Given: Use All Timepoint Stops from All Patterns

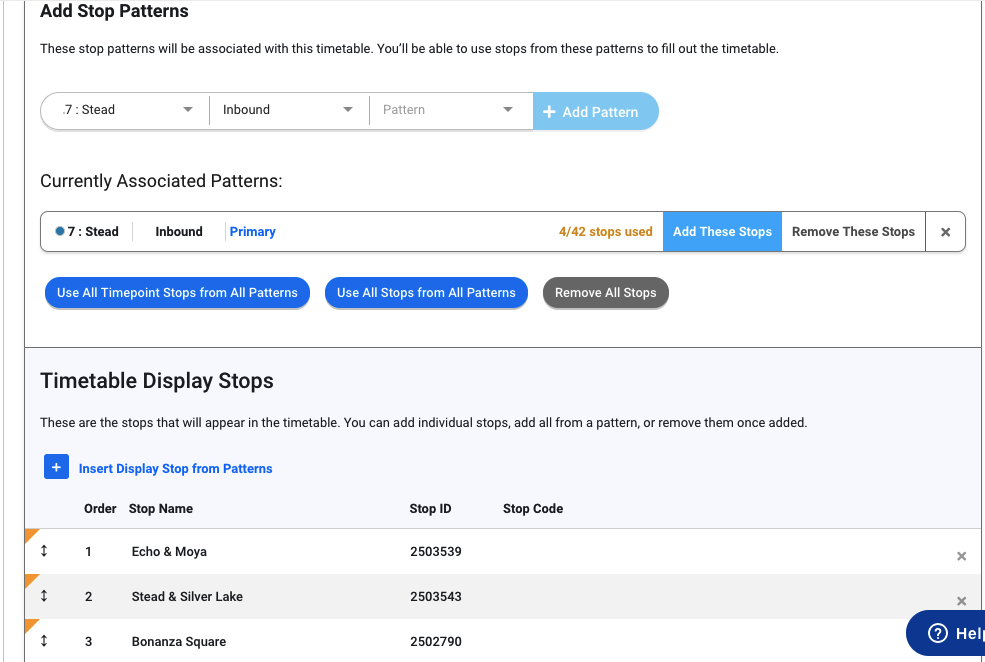Looking at the screenshot, I should (x=177, y=293).
